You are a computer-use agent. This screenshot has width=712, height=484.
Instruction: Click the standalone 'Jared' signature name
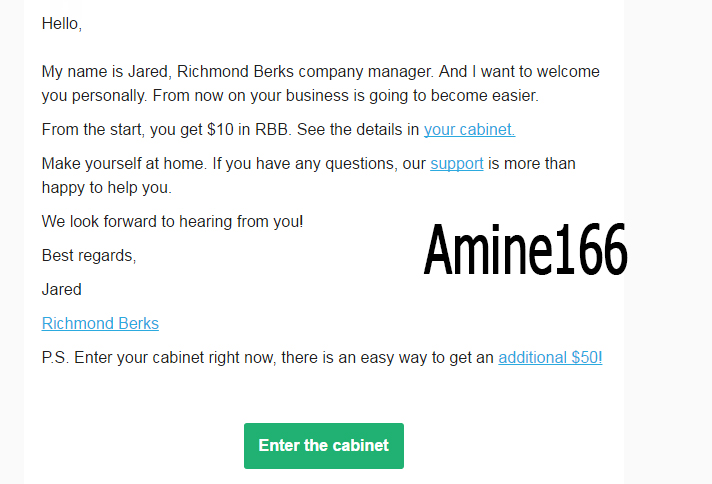62,290
